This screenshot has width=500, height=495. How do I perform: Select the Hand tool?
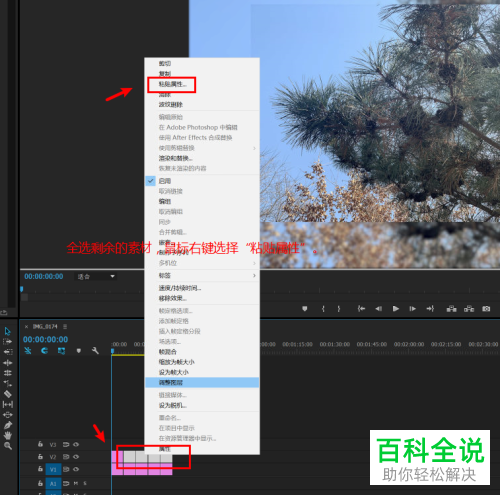click(7, 435)
